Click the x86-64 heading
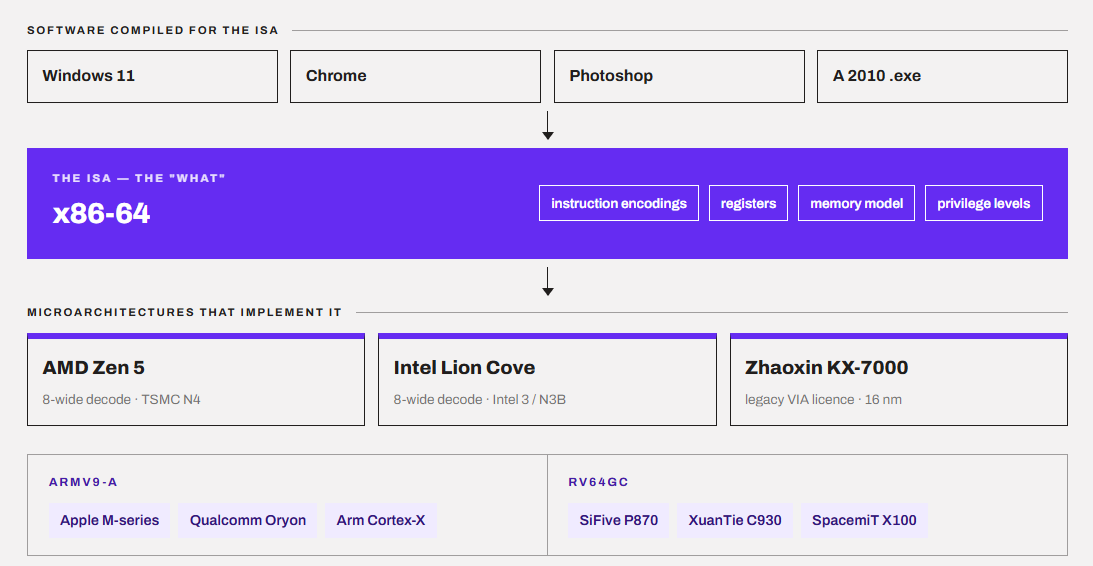This screenshot has height=566, width=1093. click(x=102, y=213)
